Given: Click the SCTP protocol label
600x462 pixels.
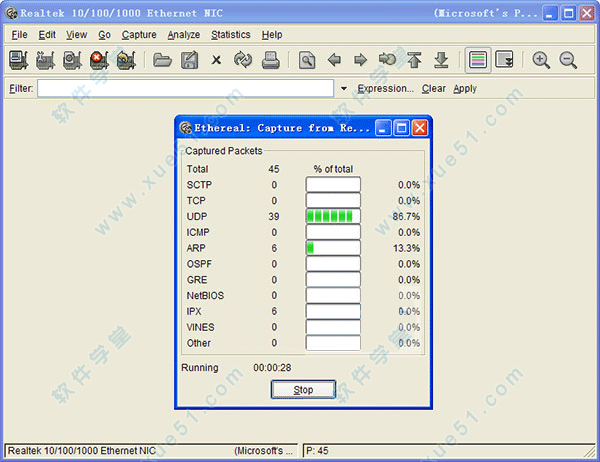Looking at the screenshot, I should [x=199, y=185].
